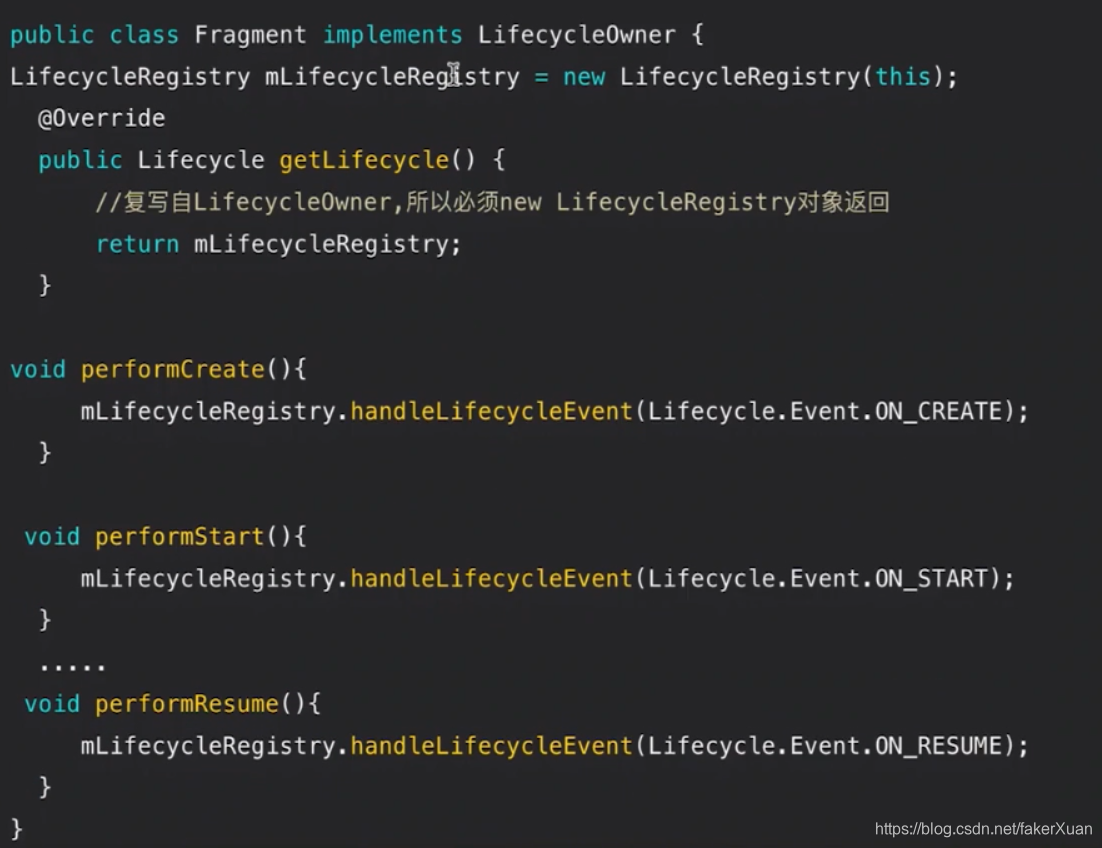The image size is (1102, 848).
Task: Click the "@Override" annotation
Action: click(102, 118)
